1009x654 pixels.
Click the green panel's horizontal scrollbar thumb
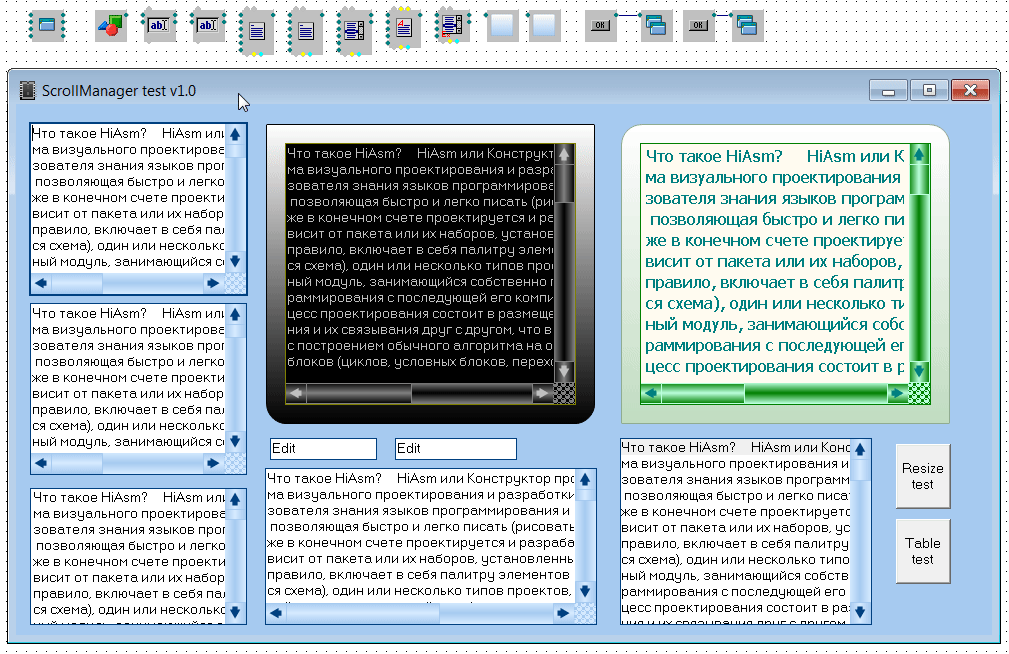click(703, 393)
